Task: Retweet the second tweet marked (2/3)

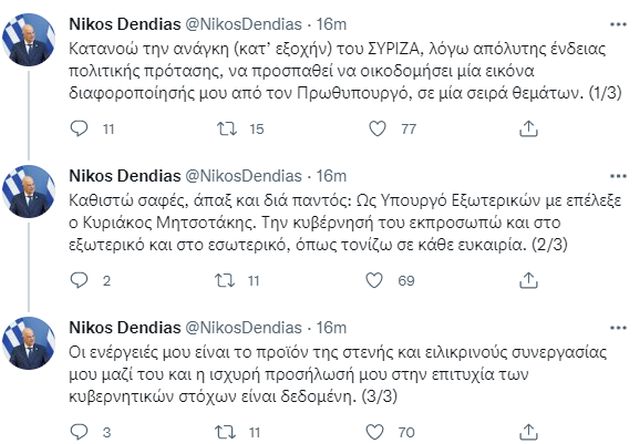Action: point(228,281)
